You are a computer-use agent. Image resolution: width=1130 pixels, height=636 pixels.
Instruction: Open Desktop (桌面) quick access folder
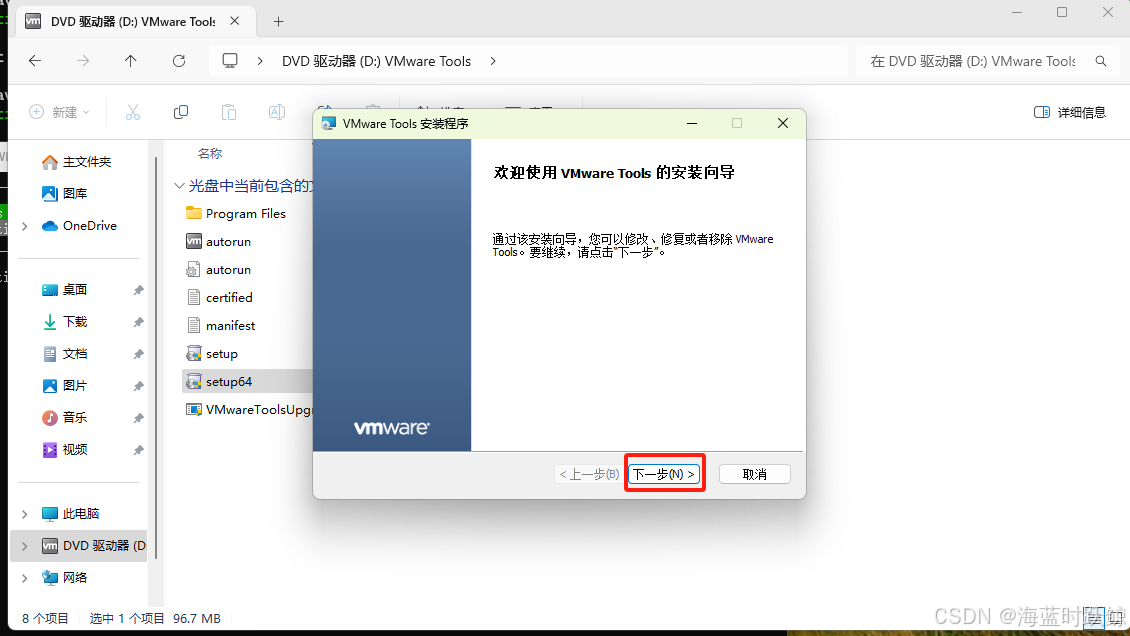click(x=64, y=290)
